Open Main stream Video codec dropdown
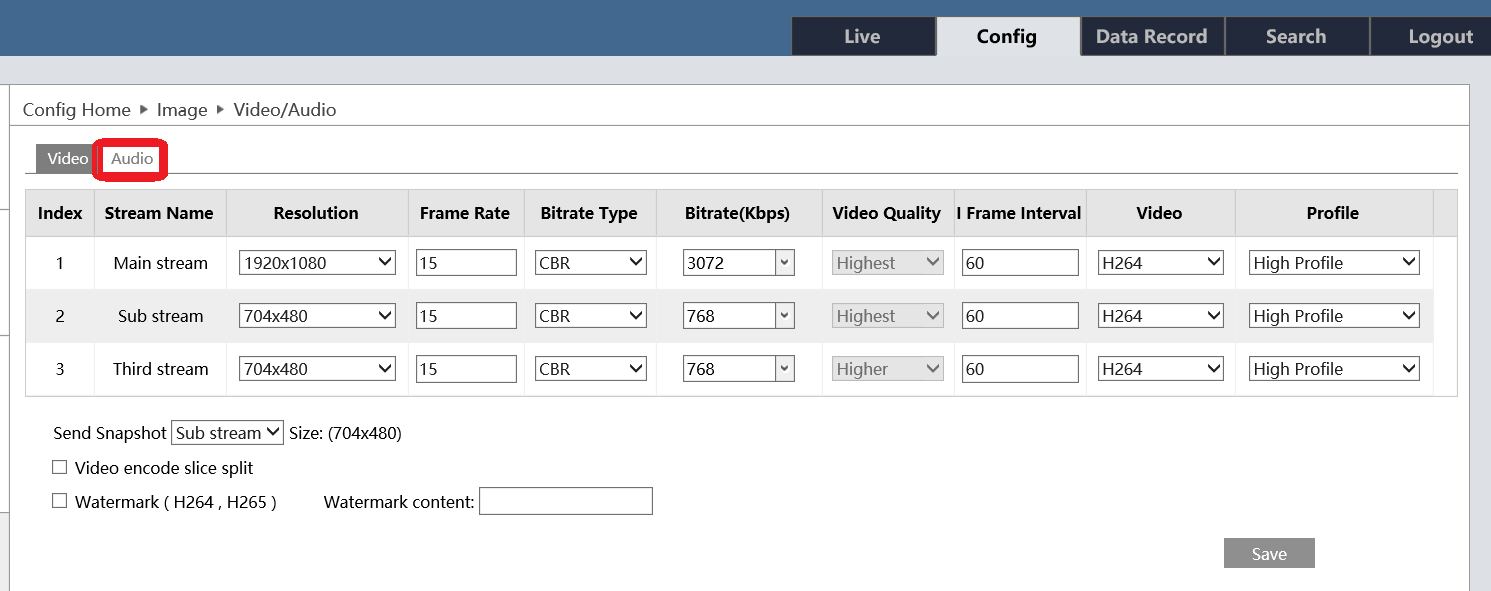Screen dimensions: 1491x591 1160,263
